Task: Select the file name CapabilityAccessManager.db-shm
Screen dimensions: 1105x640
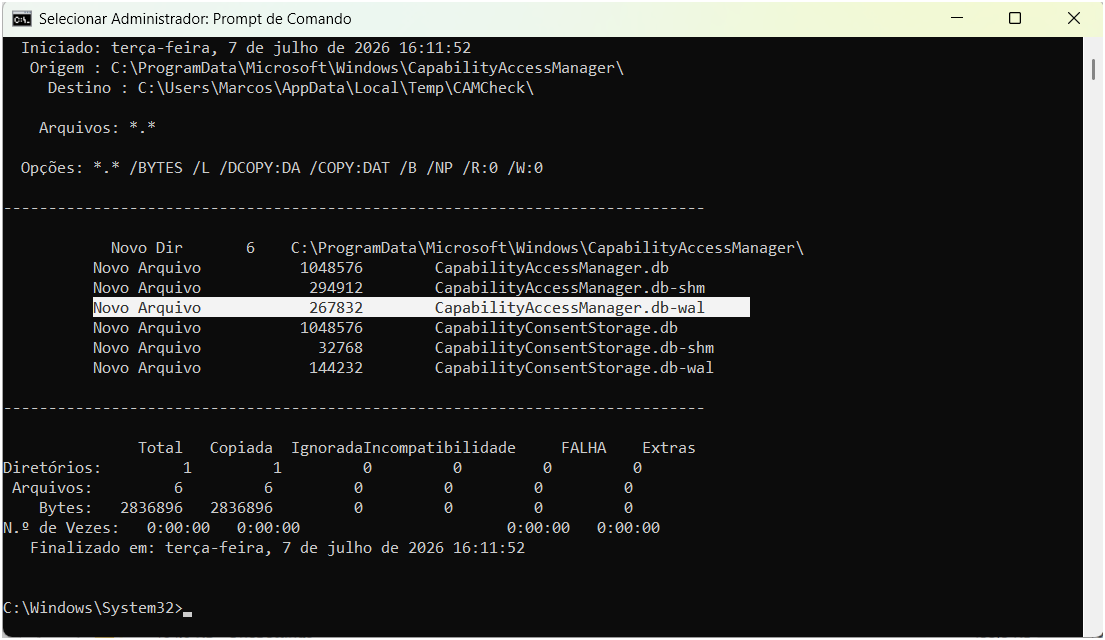Action: coord(570,288)
